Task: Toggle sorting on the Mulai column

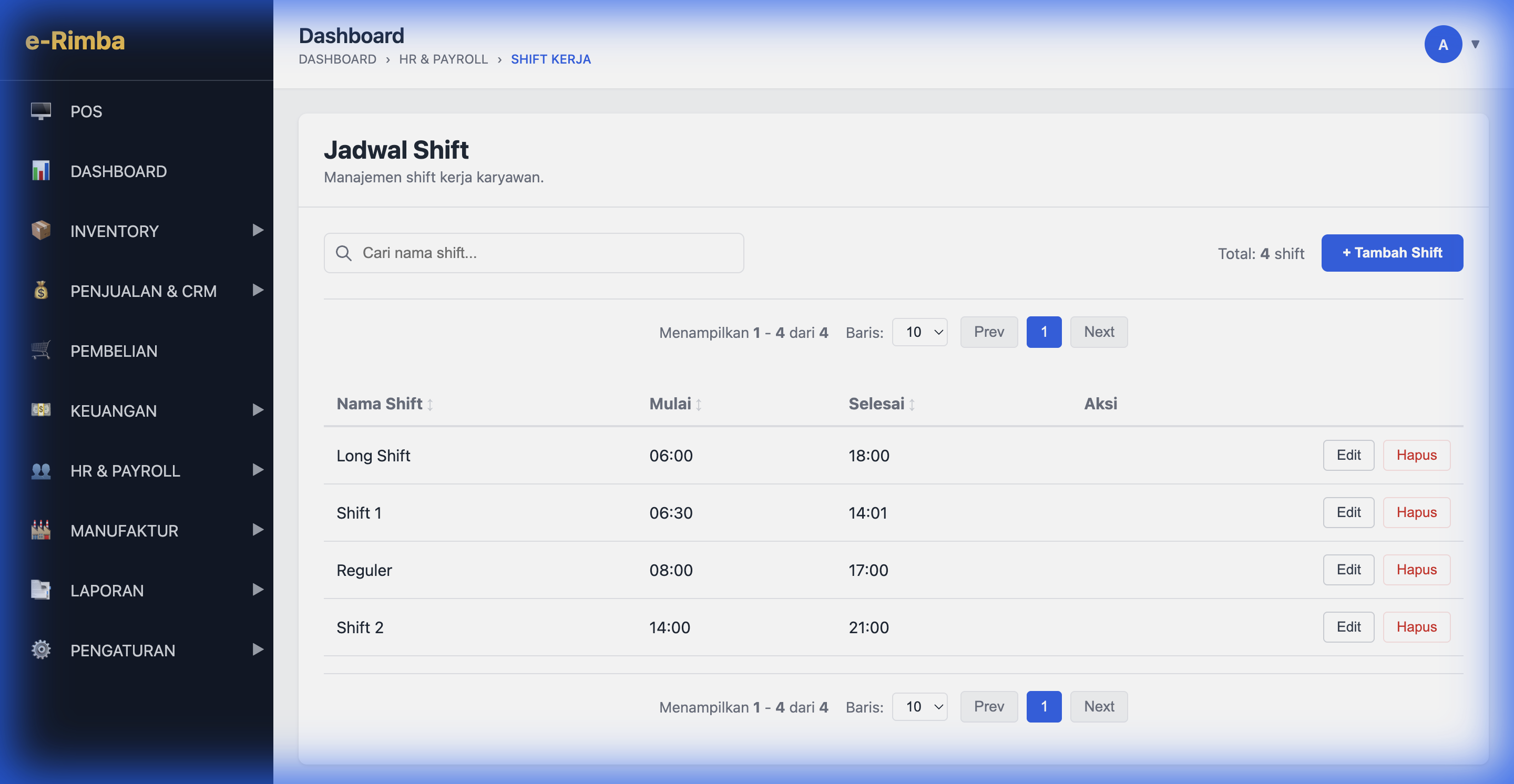Action: (699, 404)
